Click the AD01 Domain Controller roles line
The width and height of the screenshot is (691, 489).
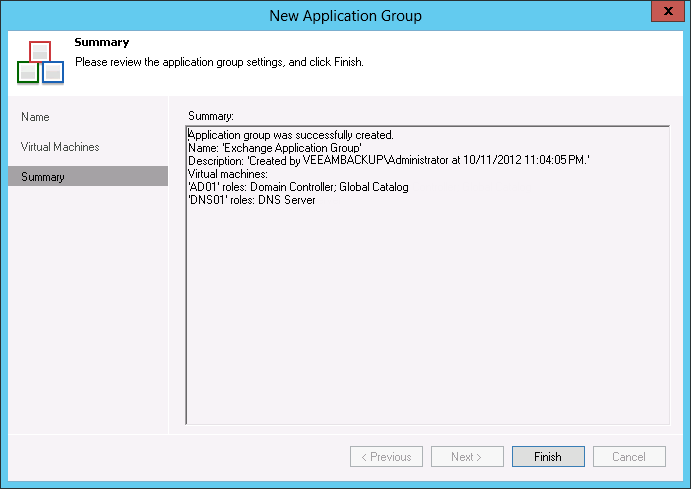[298, 187]
